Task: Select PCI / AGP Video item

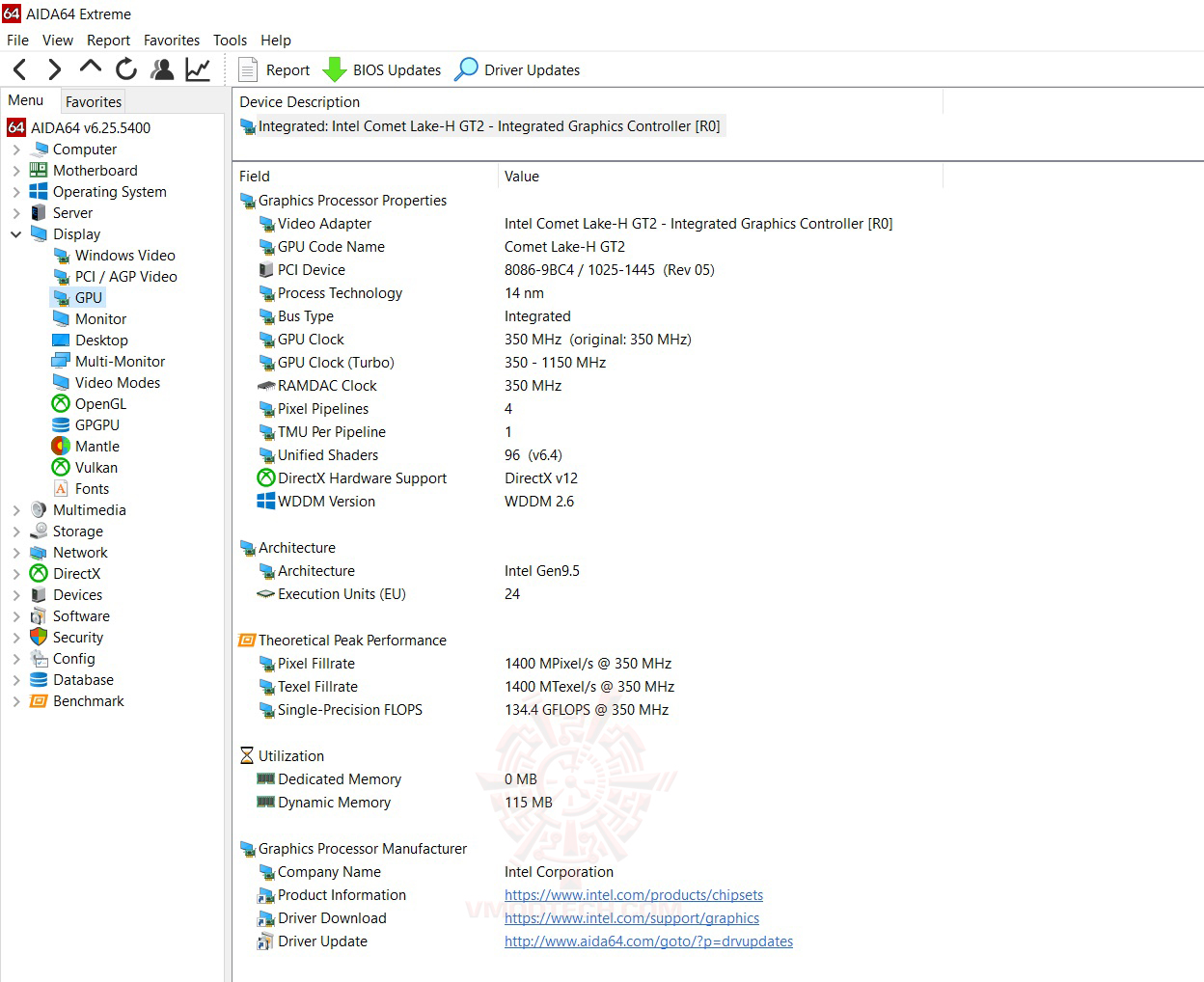Action: pos(115,277)
